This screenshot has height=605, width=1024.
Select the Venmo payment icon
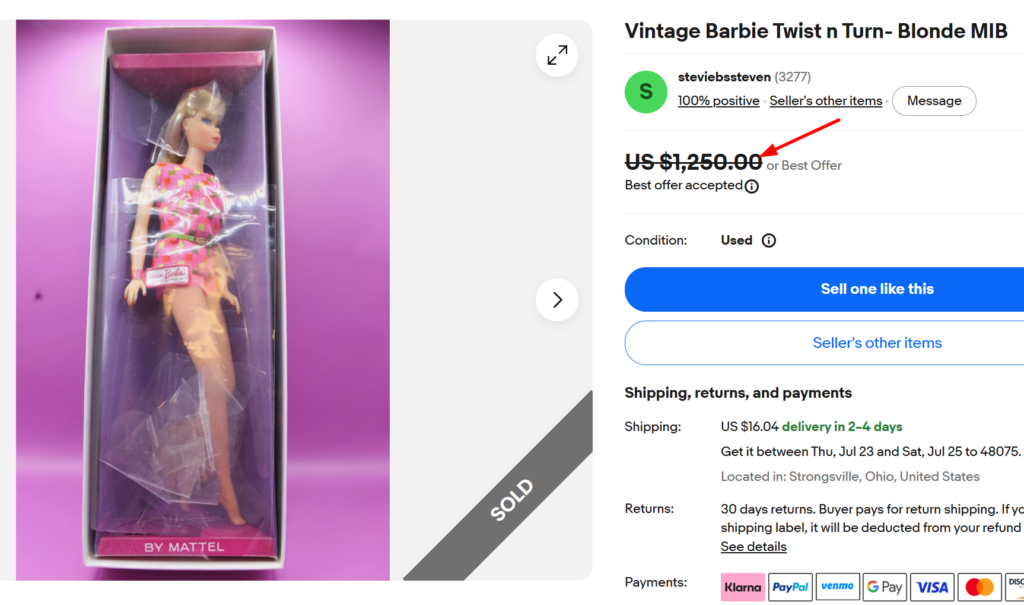(837, 587)
